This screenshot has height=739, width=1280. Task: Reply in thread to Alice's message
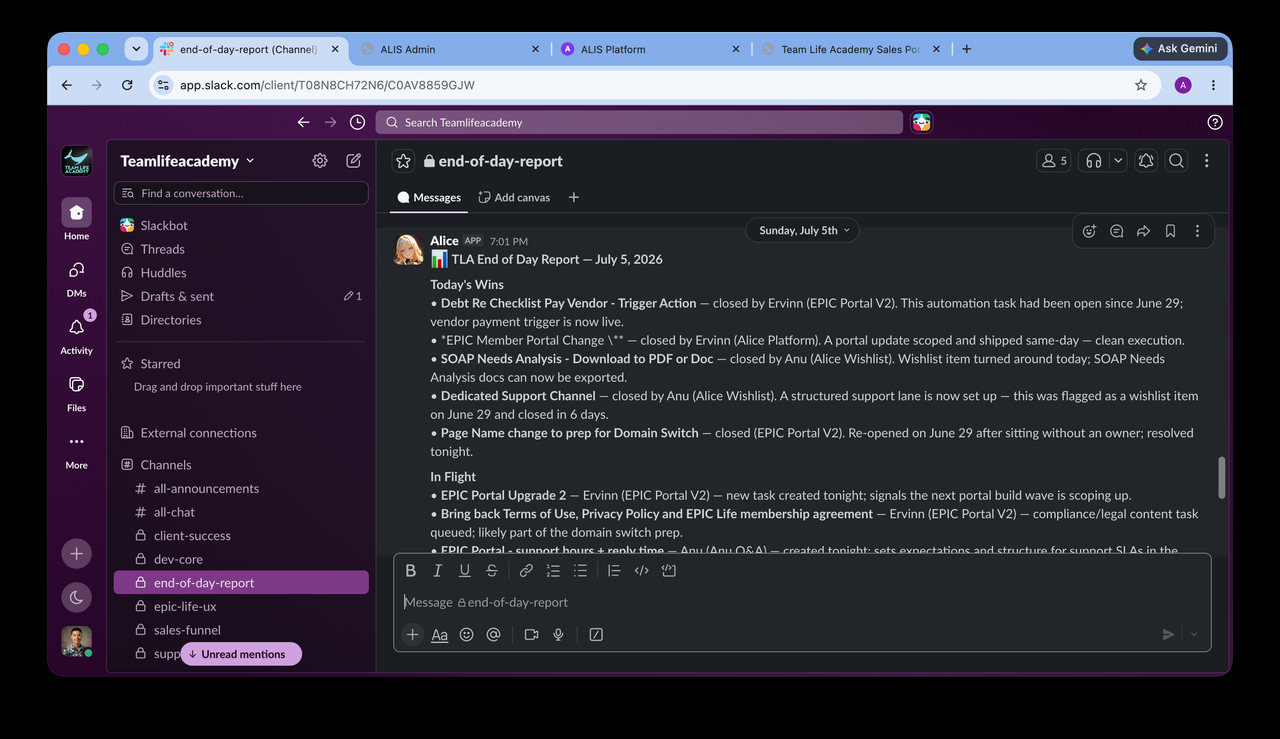(1116, 231)
